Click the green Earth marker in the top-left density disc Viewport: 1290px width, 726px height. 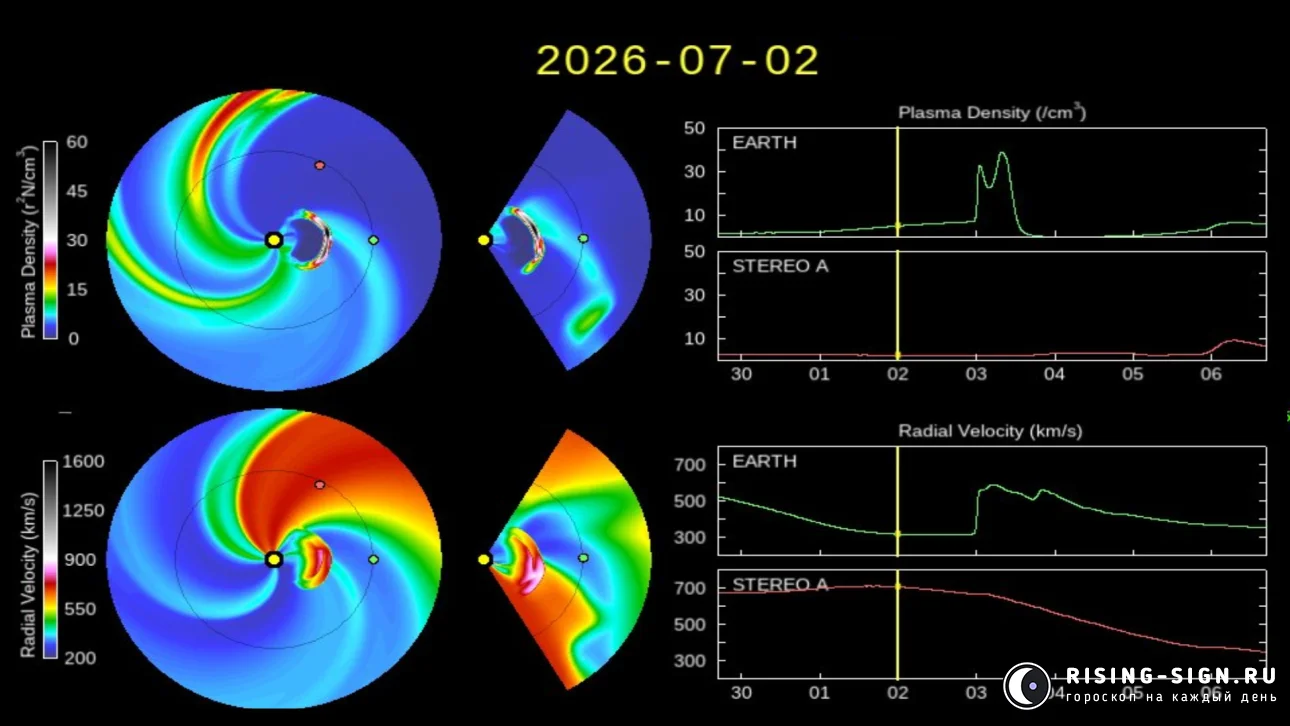point(373,240)
